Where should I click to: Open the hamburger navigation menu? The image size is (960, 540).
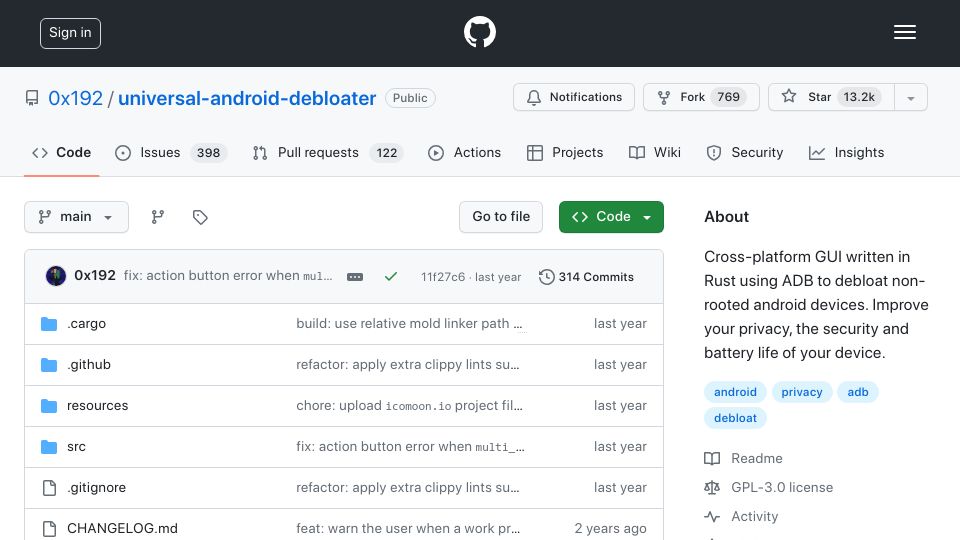pos(904,32)
